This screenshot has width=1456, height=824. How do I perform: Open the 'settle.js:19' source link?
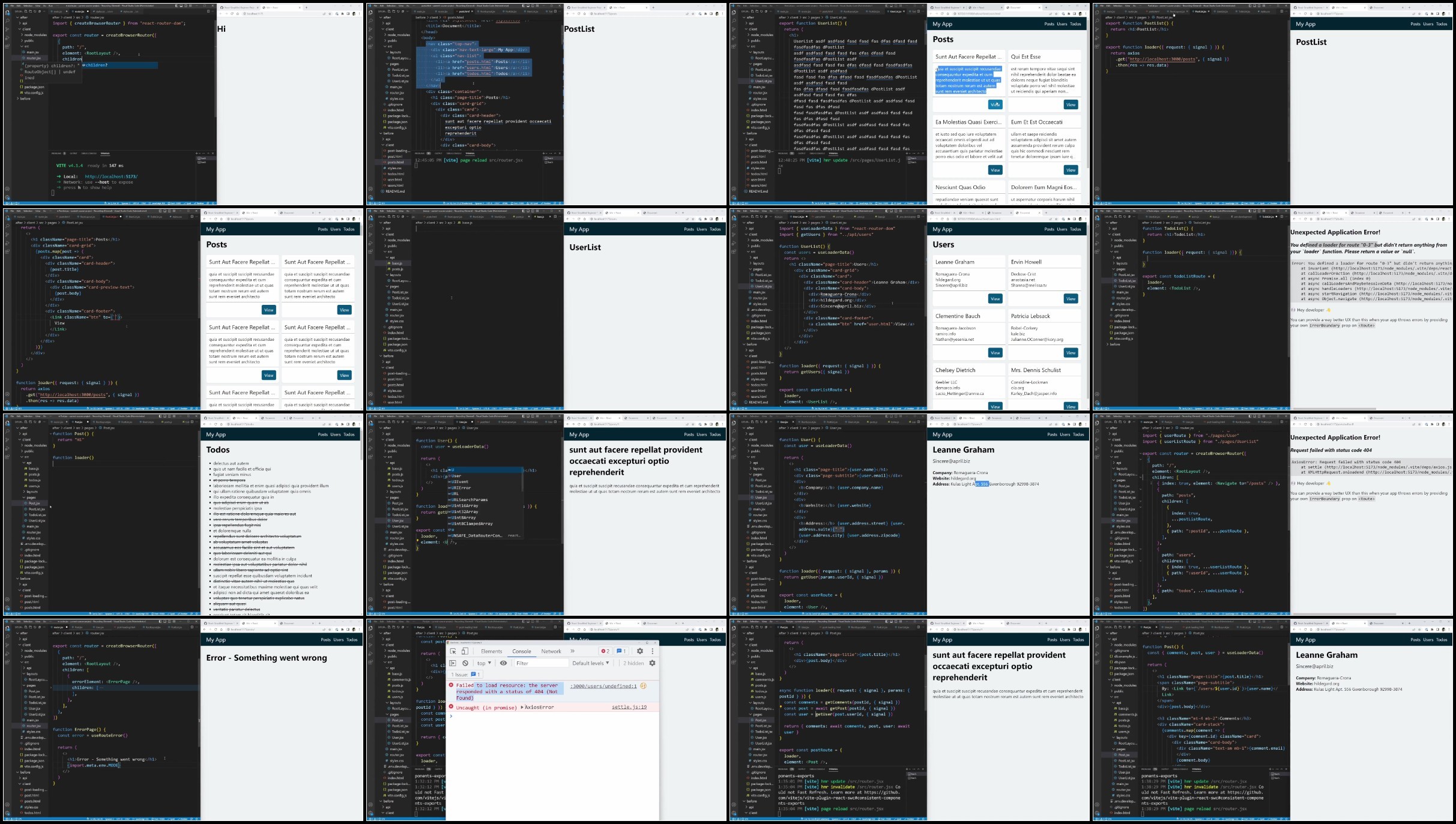tap(629, 707)
